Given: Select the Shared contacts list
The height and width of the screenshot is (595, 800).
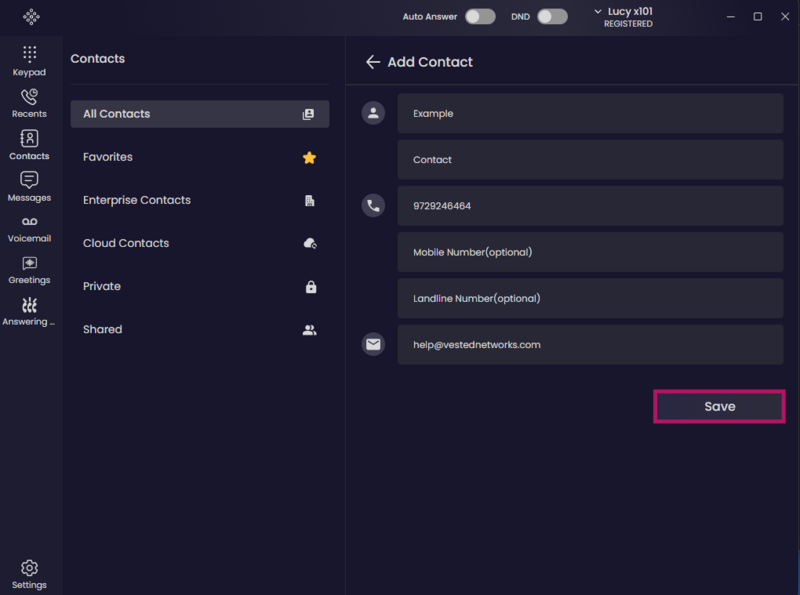Looking at the screenshot, I should [x=200, y=330].
